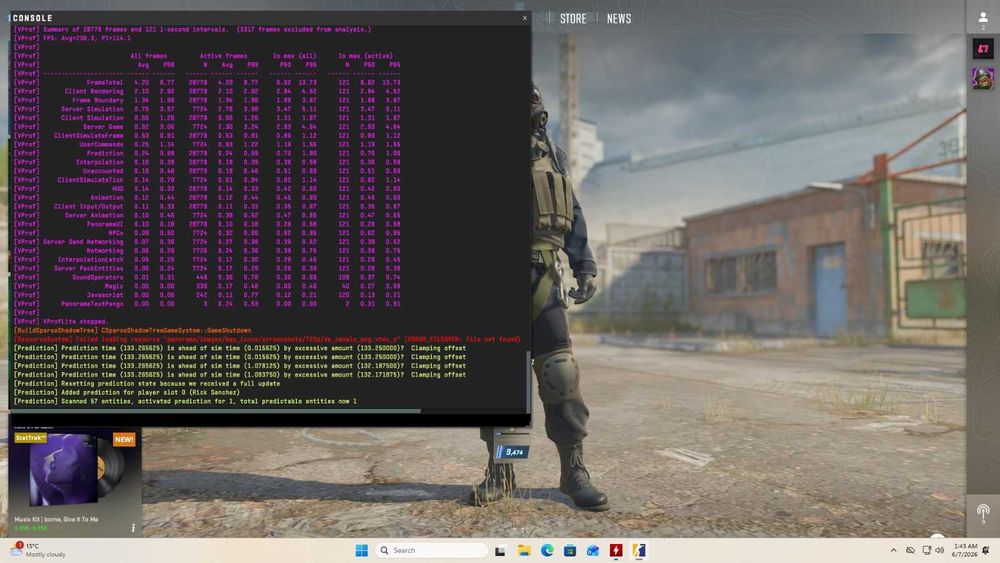The width and height of the screenshot is (1000, 563).
Task: Open Task View on the taskbar
Action: click(501, 550)
